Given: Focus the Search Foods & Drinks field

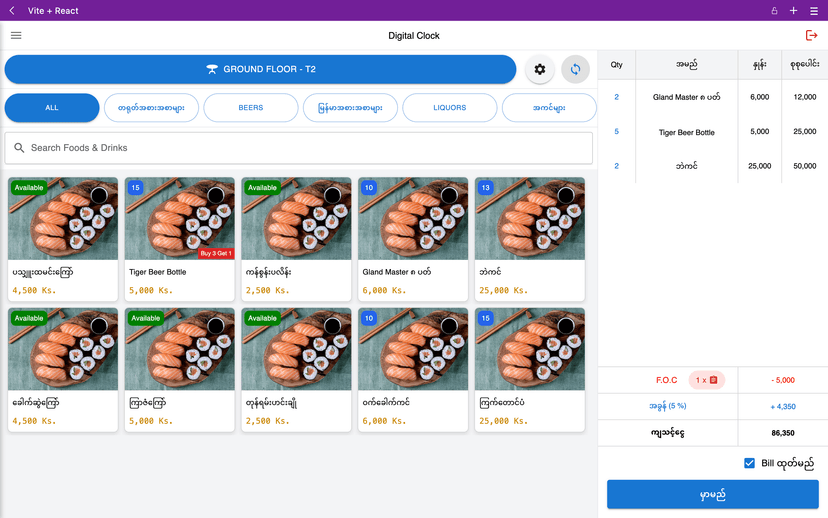Looking at the screenshot, I should click(x=299, y=148).
